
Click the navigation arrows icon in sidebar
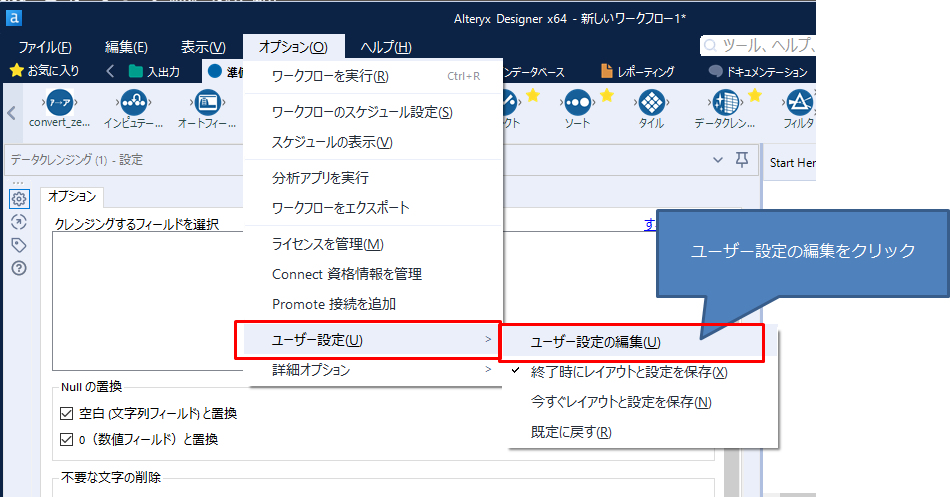pos(19,222)
